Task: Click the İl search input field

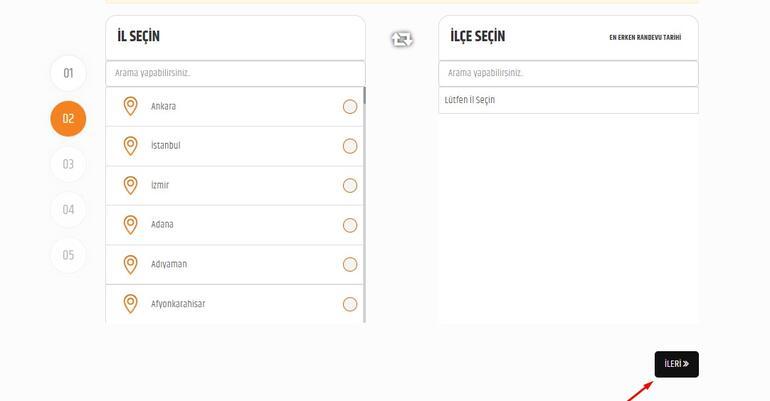Action: click(235, 73)
